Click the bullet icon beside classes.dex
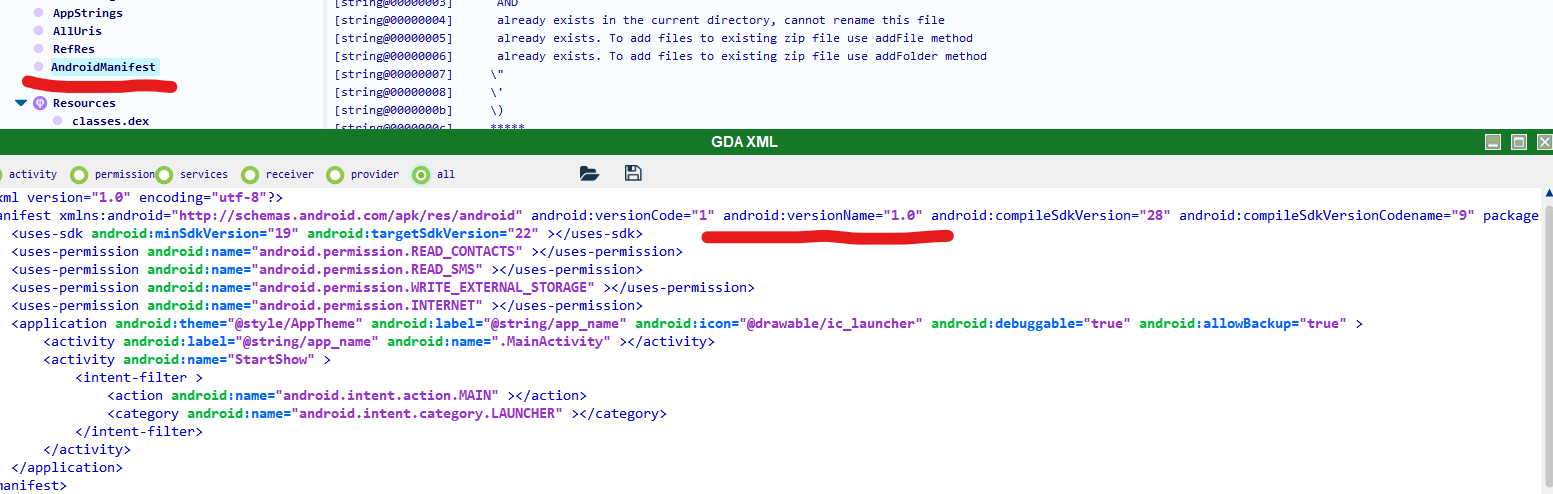Viewport: 1553px width, 494px height. [x=57, y=121]
